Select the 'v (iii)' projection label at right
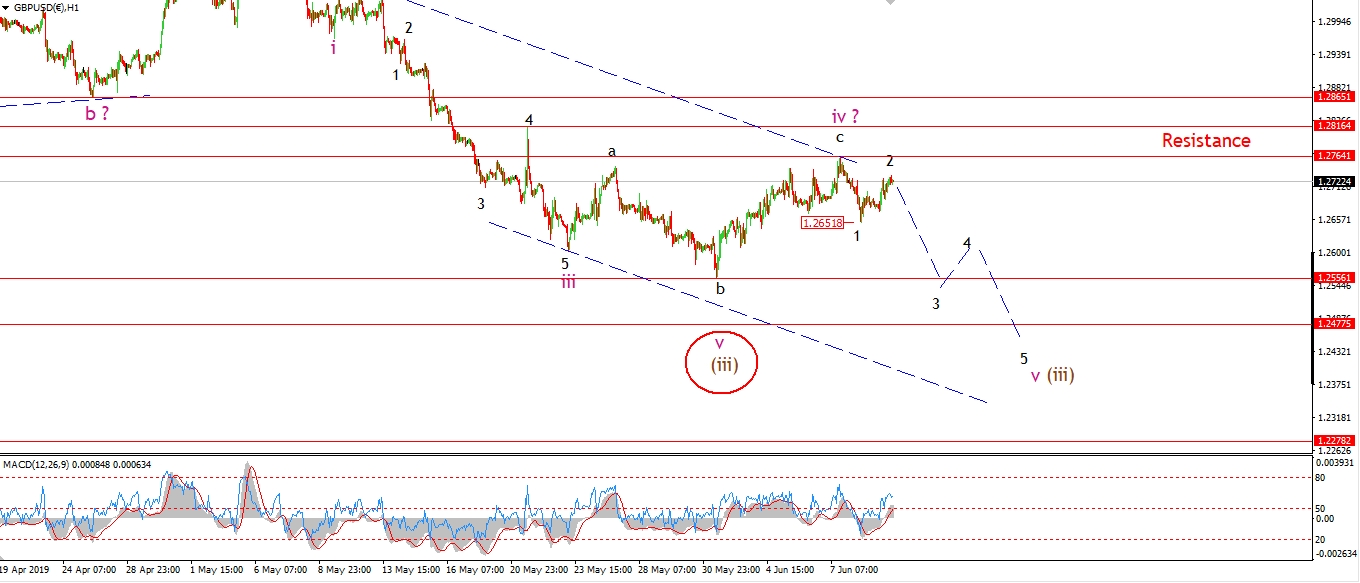Image resolution: width=1360 pixels, height=583 pixels. click(x=1053, y=375)
